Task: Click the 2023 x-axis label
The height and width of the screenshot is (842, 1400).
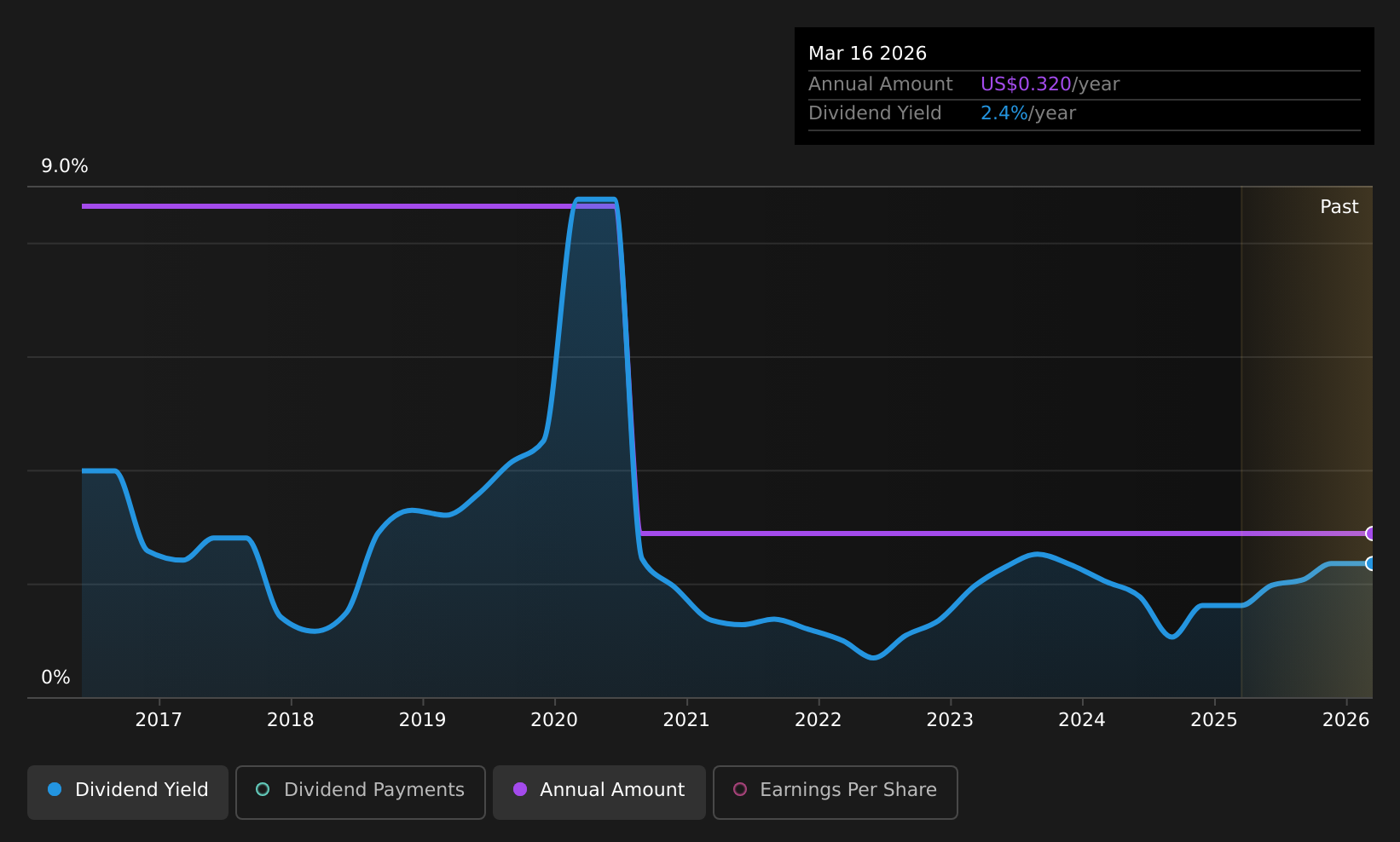Action: (950, 720)
